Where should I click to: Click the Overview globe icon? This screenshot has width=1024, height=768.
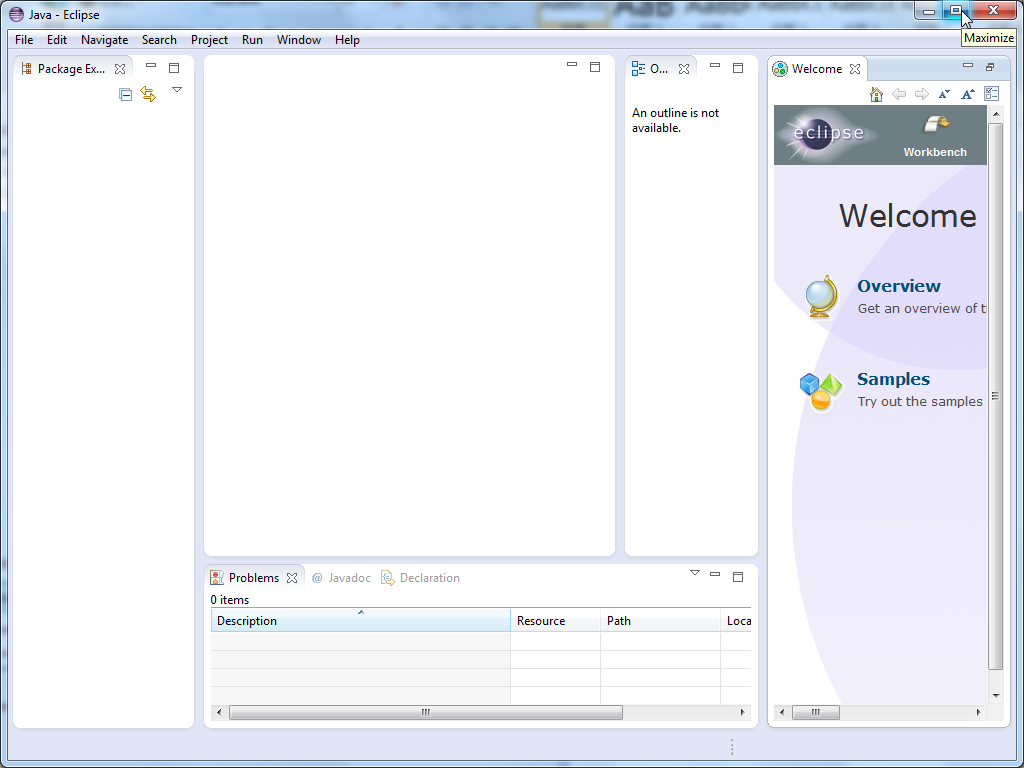(x=822, y=297)
